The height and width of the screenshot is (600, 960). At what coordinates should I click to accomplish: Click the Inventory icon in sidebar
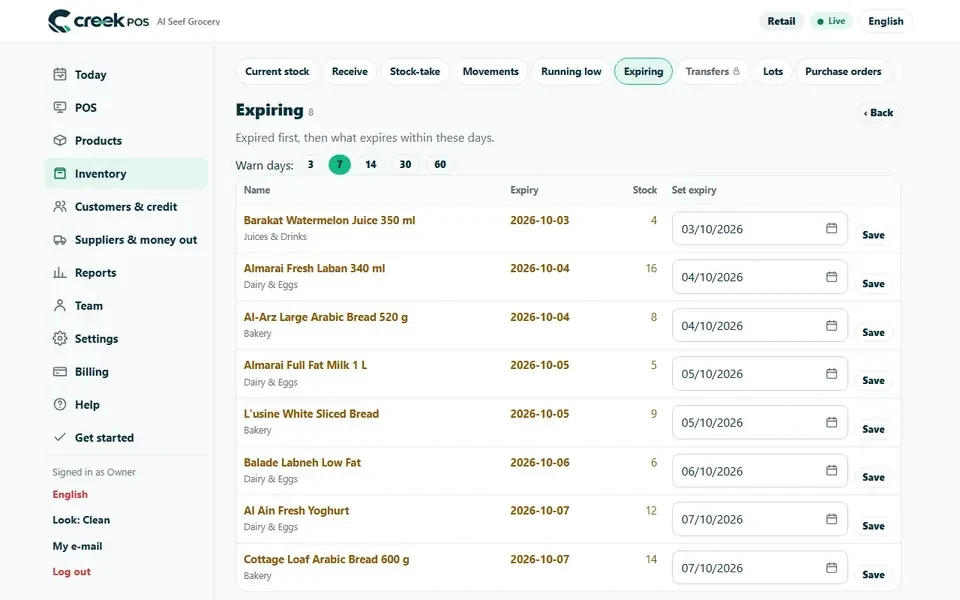point(60,173)
